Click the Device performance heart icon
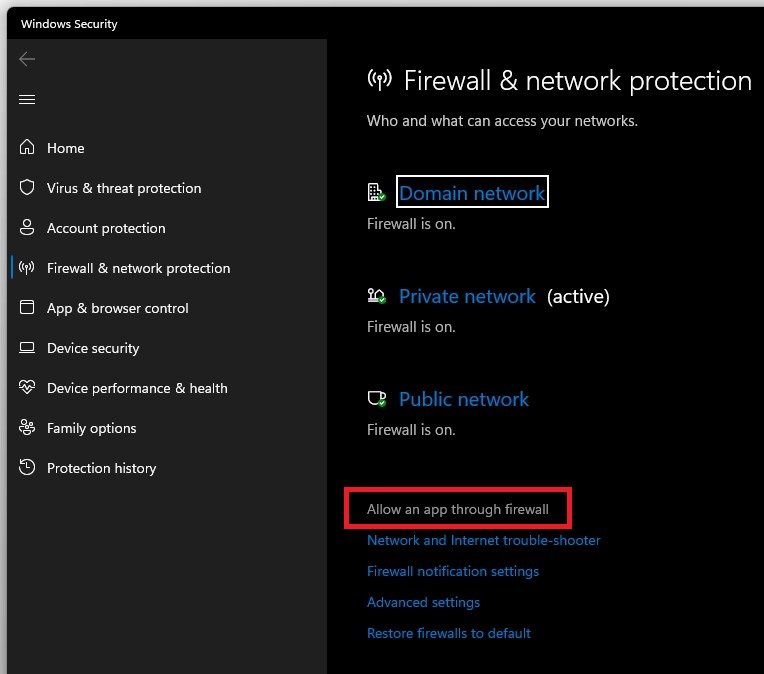764x674 pixels. click(27, 388)
